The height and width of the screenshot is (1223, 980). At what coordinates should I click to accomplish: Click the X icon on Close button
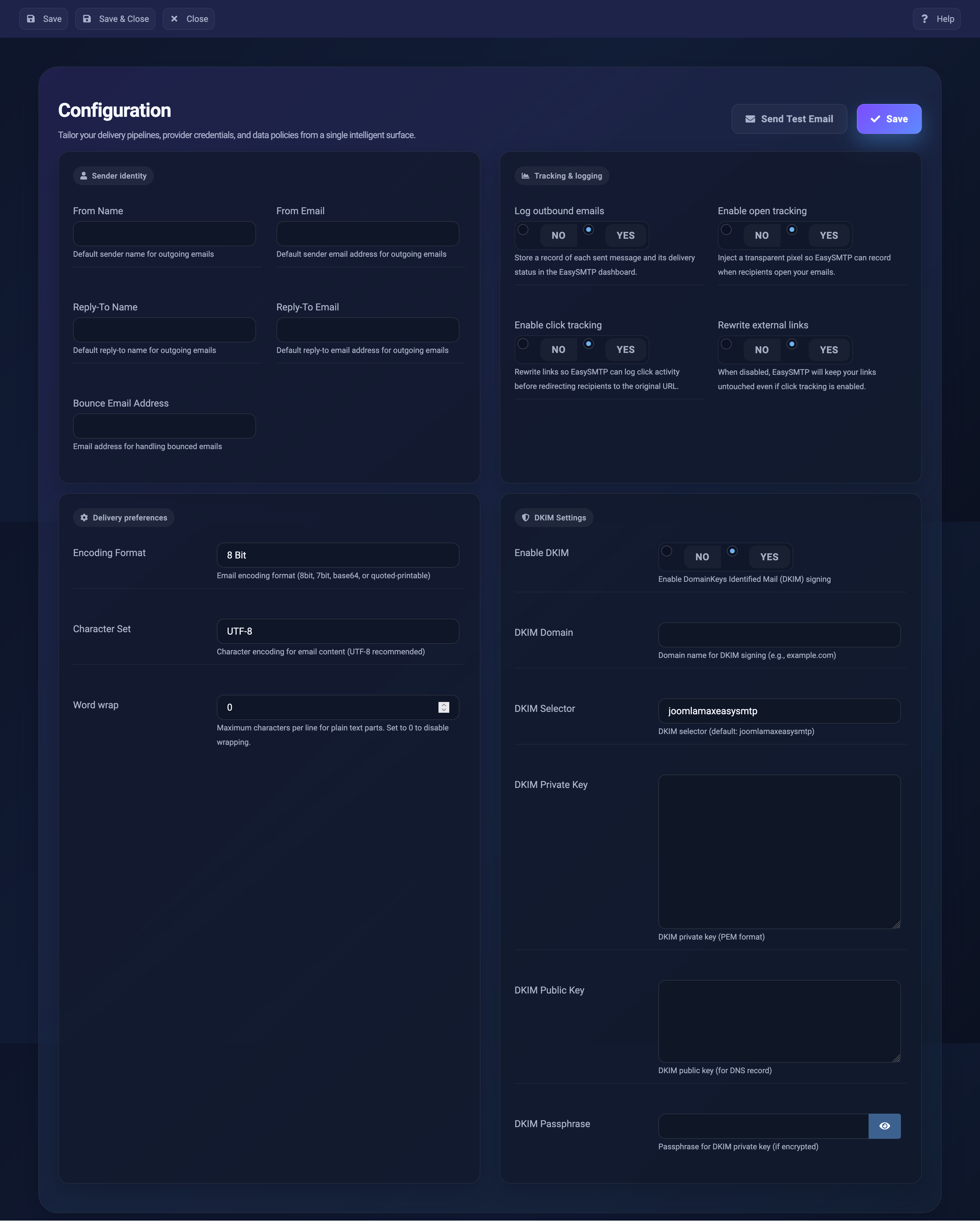coord(174,19)
